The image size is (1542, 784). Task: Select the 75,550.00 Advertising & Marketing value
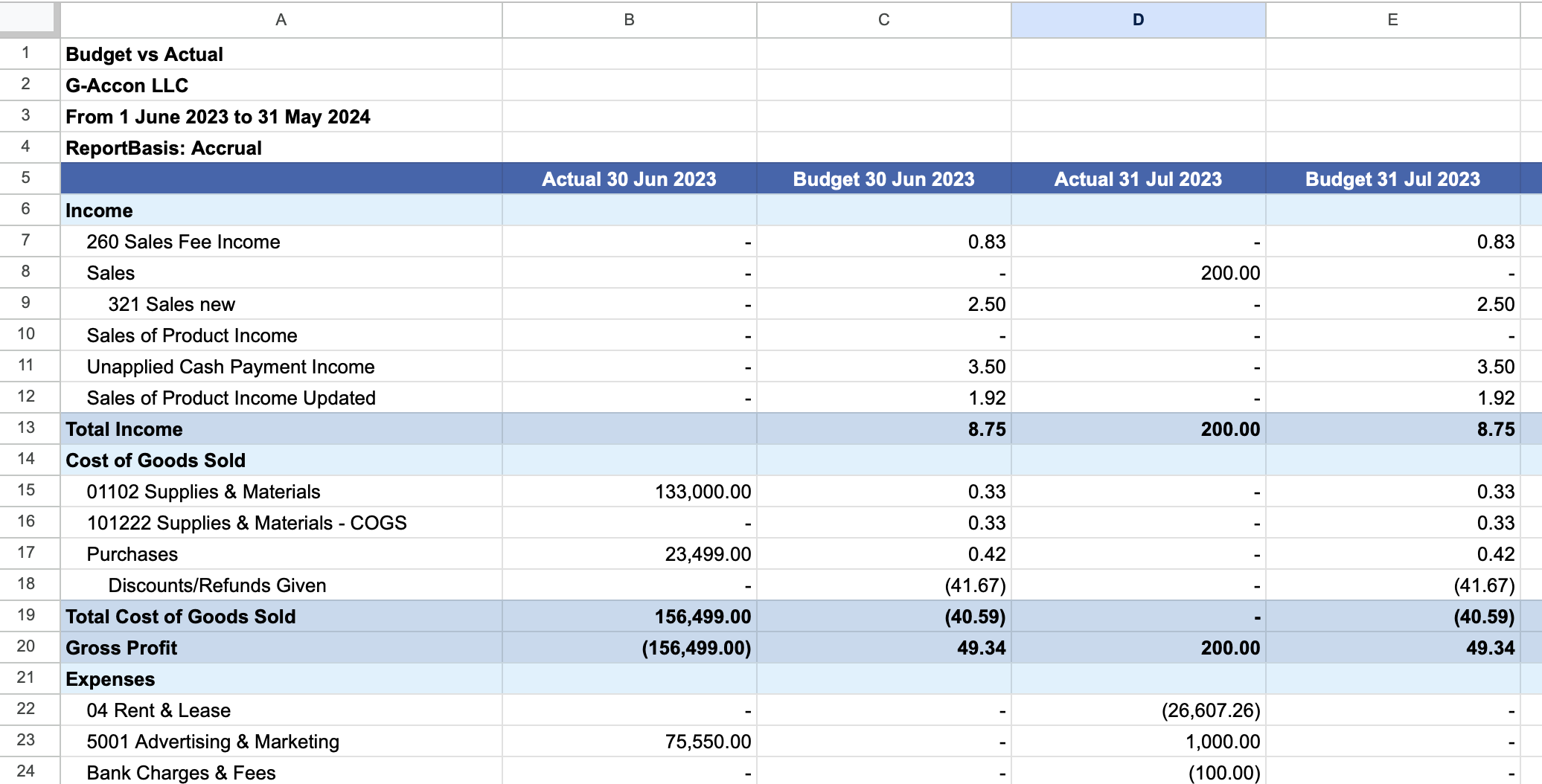pyautogui.click(x=629, y=741)
